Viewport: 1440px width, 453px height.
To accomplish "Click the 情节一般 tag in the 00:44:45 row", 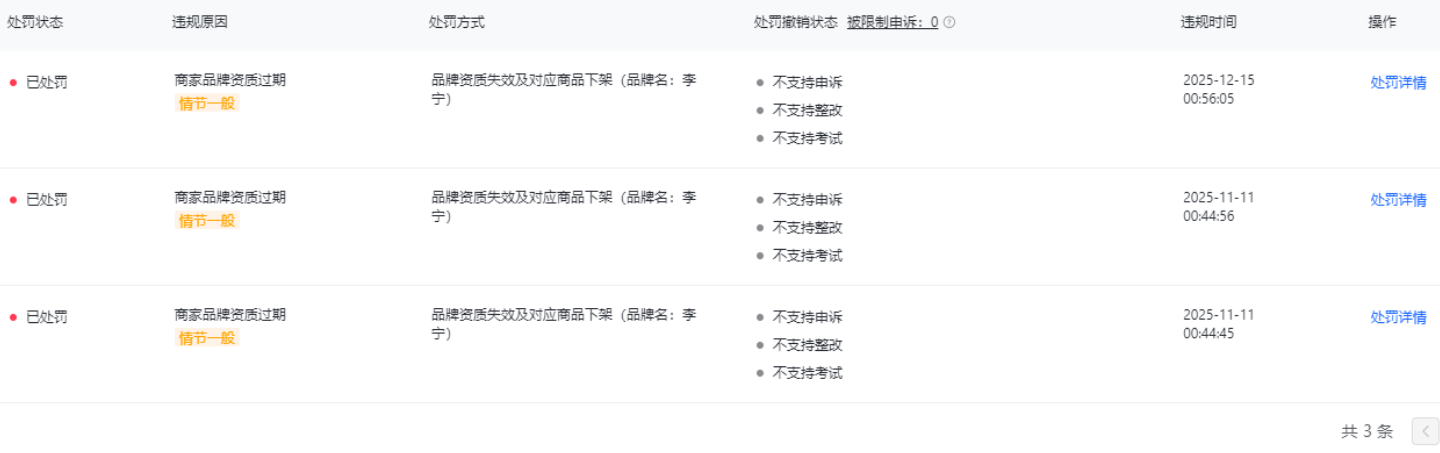I will coord(207,338).
